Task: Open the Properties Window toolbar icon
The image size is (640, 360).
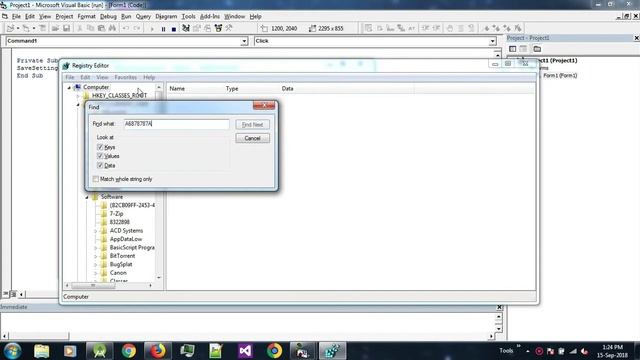Action: click(x=197, y=28)
